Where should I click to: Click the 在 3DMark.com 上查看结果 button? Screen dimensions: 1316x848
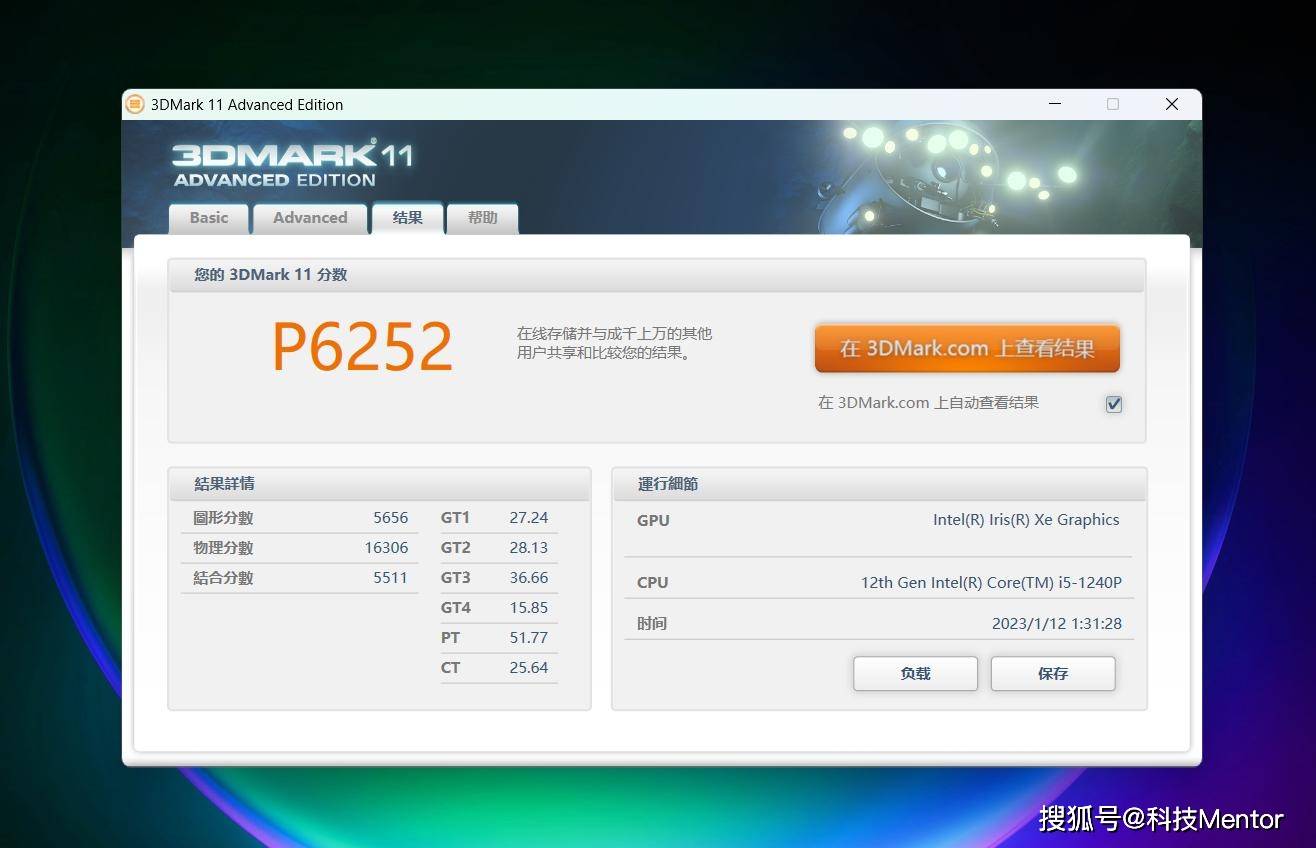[x=967, y=348]
